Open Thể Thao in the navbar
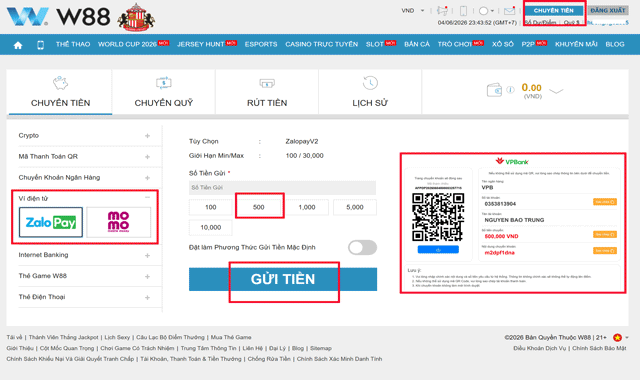 tap(73, 44)
